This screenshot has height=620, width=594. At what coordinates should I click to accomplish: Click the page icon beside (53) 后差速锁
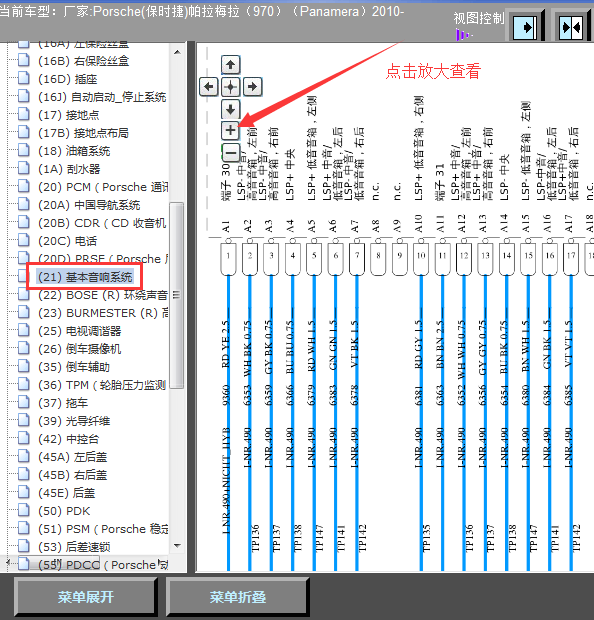coord(24,546)
